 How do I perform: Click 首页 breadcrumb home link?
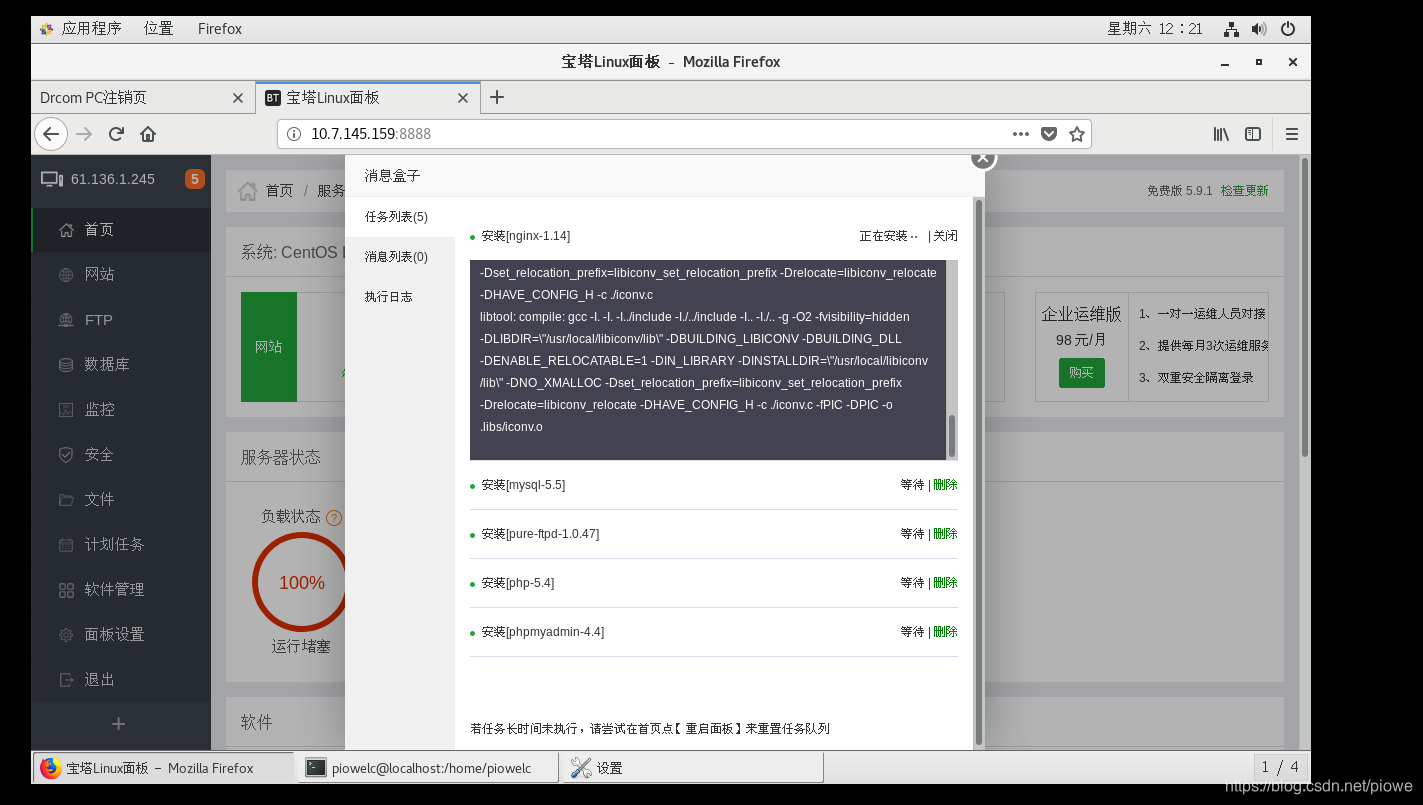(x=279, y=191)
